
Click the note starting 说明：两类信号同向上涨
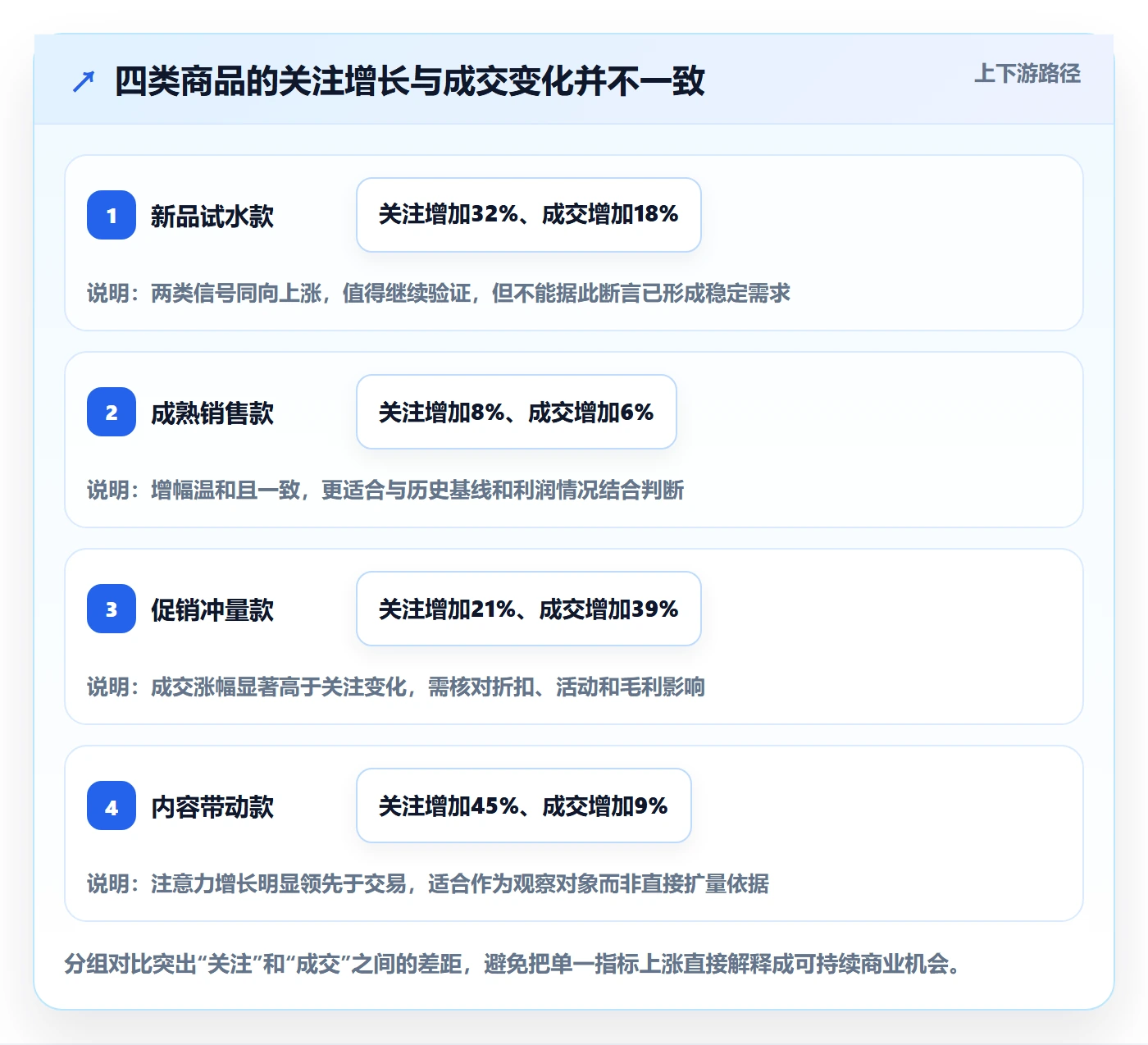[439, 293]
